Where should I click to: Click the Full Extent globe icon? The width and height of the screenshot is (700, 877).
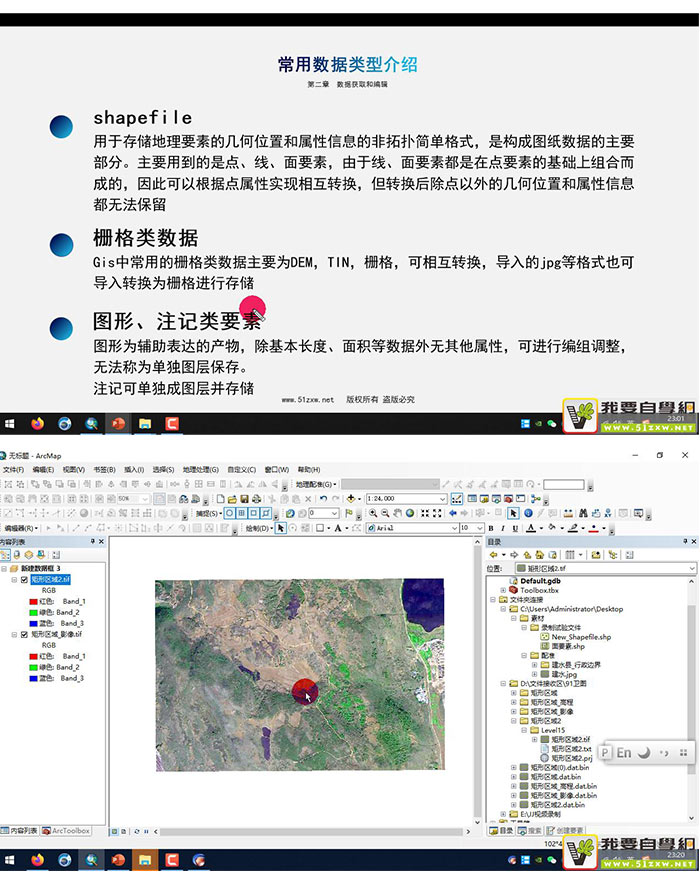pos(410,513)
